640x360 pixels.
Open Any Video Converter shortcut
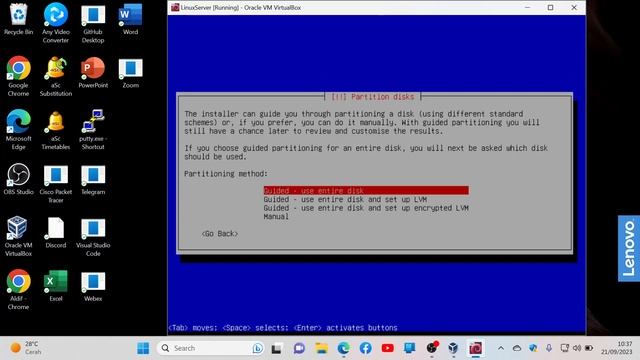click(x=56, y=23)
